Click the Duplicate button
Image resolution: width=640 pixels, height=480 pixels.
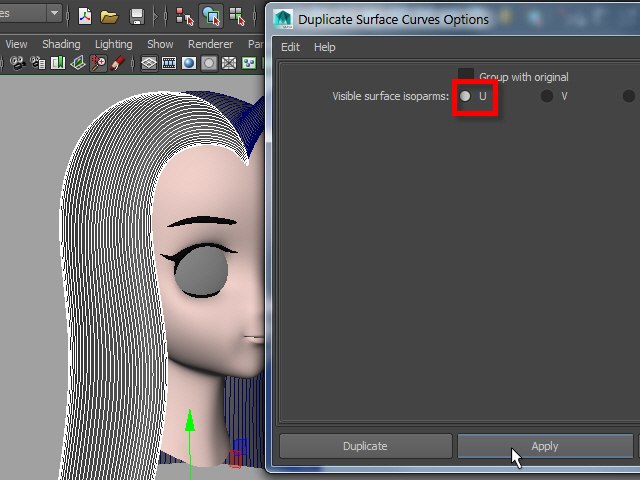pyautogui.click(x=364, y=446)
